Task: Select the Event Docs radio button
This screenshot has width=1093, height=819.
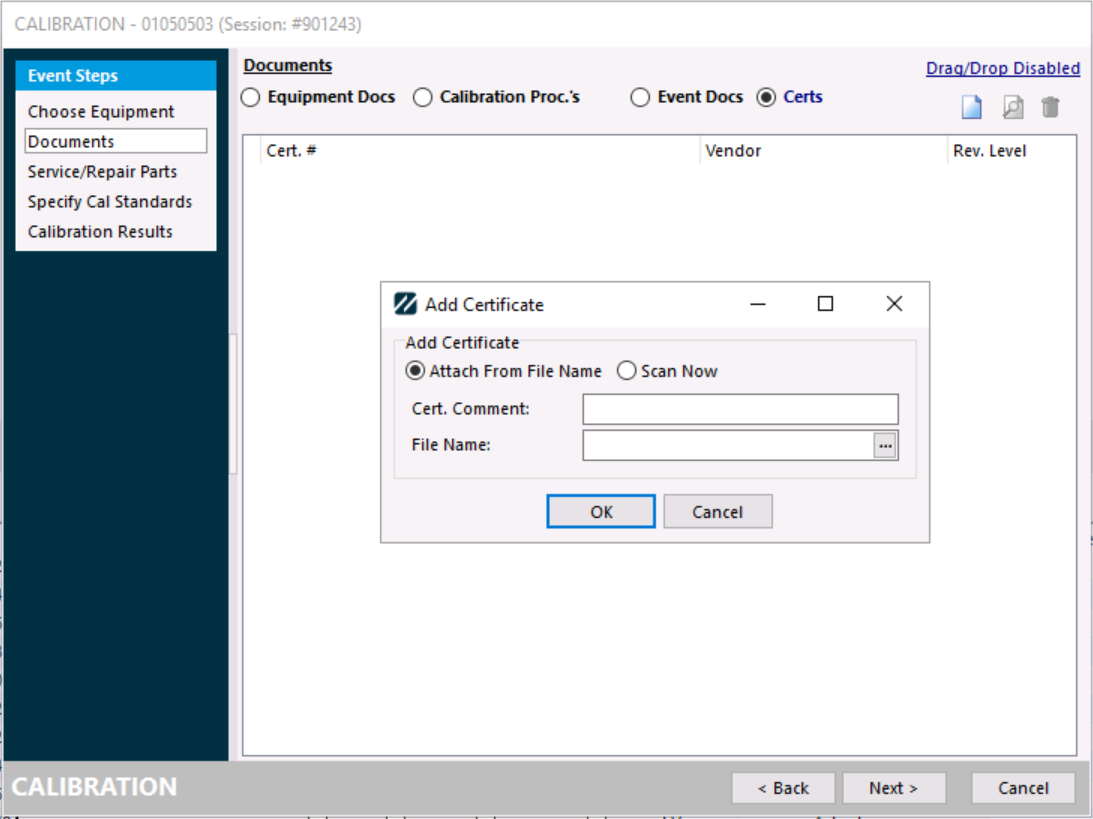Action: coord(641,98)
